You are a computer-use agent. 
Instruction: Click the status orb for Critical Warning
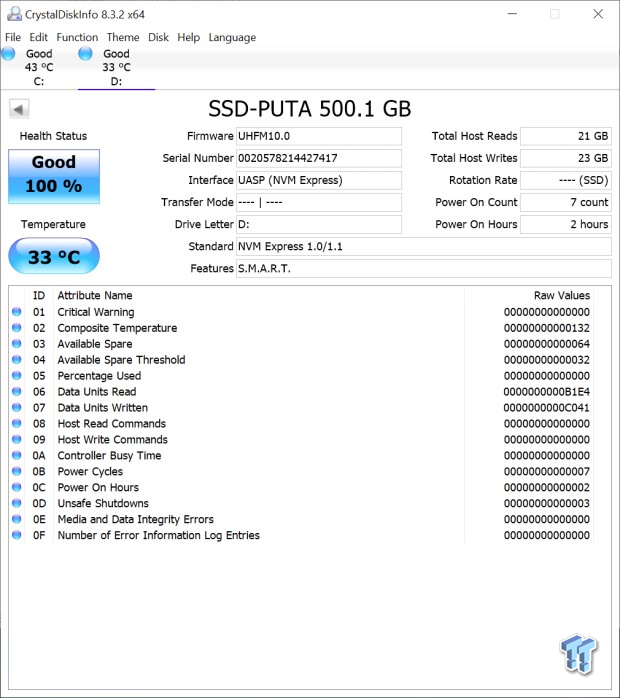click(x=17, y=312)
